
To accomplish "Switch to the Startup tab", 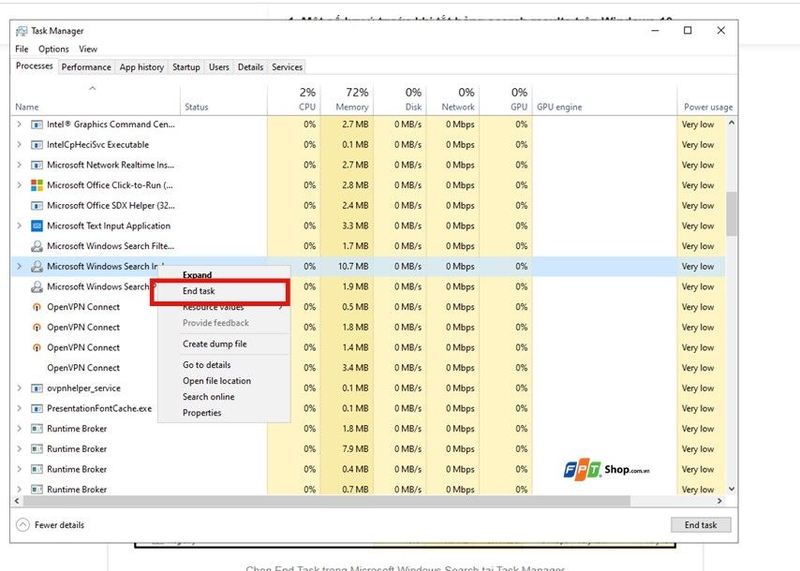I will click(x=186, y=67).
